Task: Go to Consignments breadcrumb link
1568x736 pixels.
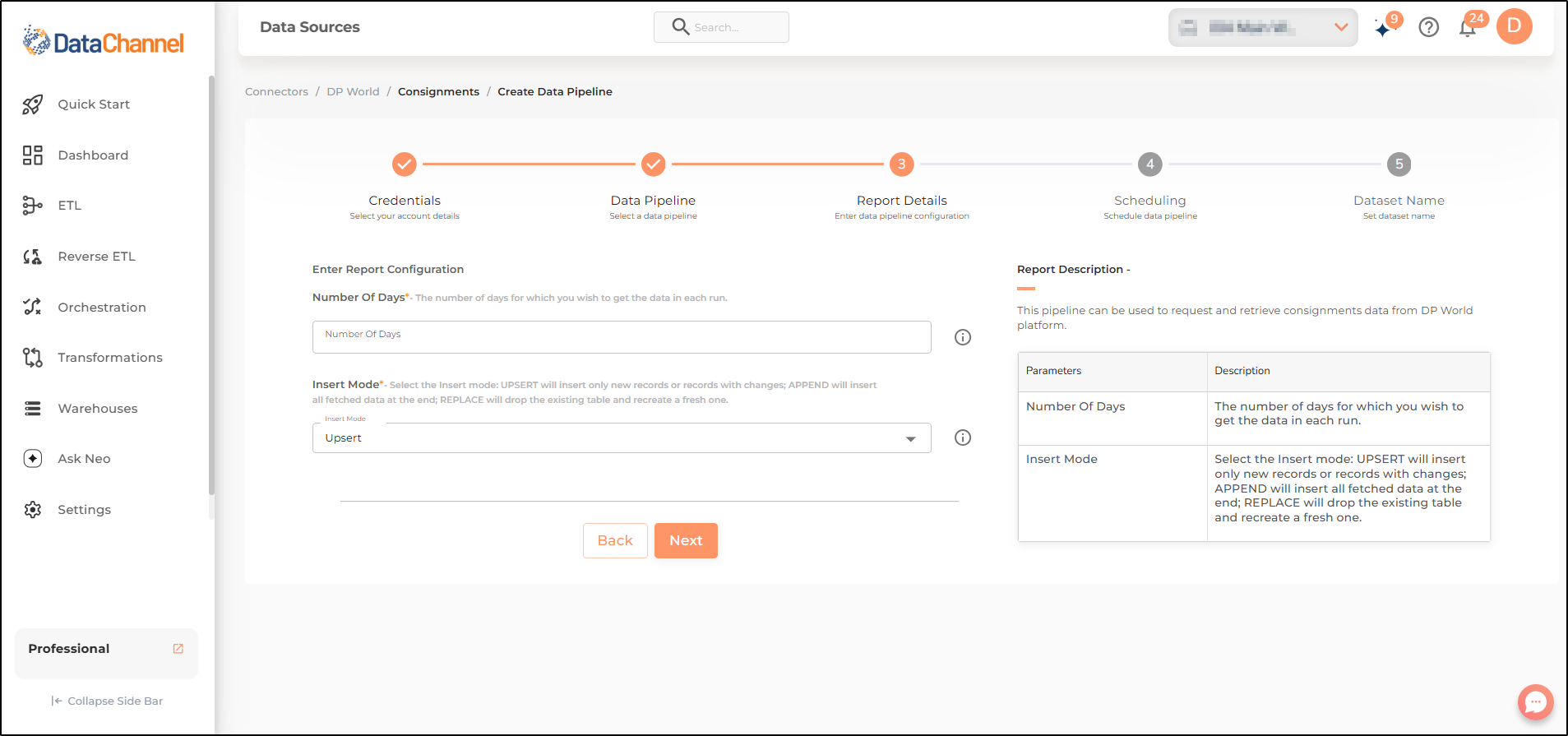Action: pos(438,92)
